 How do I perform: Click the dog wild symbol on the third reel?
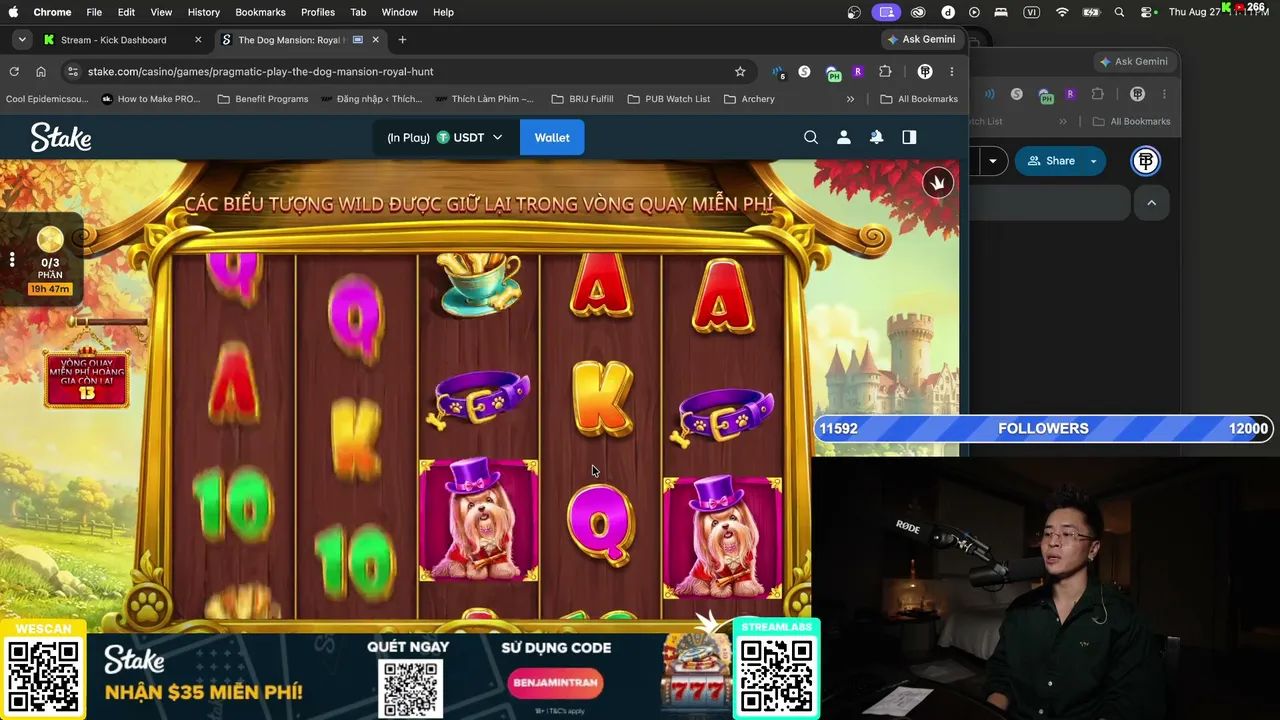479,521
